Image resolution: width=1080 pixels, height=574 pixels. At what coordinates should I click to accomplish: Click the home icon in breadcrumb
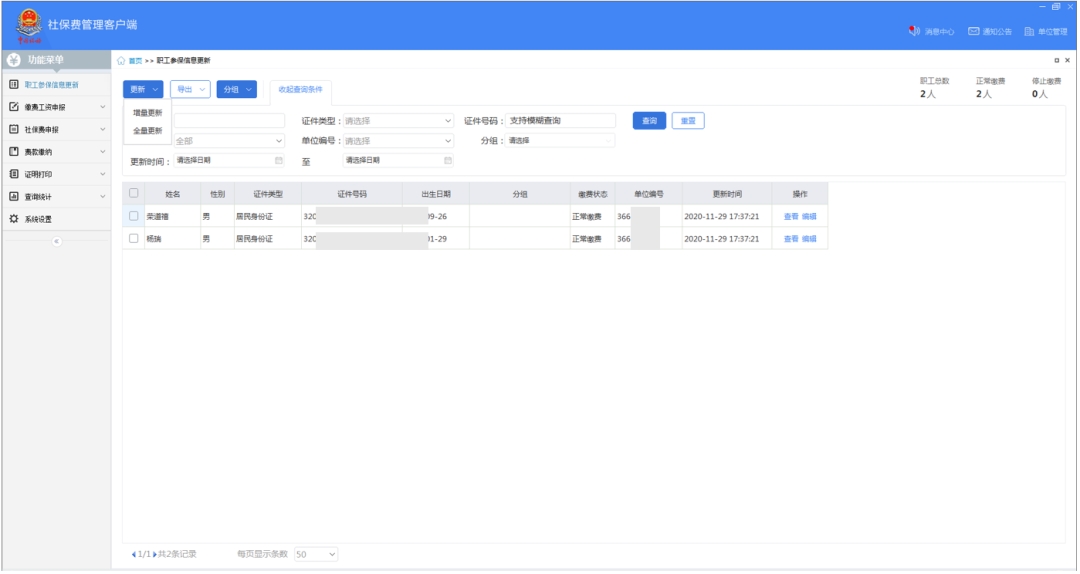[x=122, y=61]
